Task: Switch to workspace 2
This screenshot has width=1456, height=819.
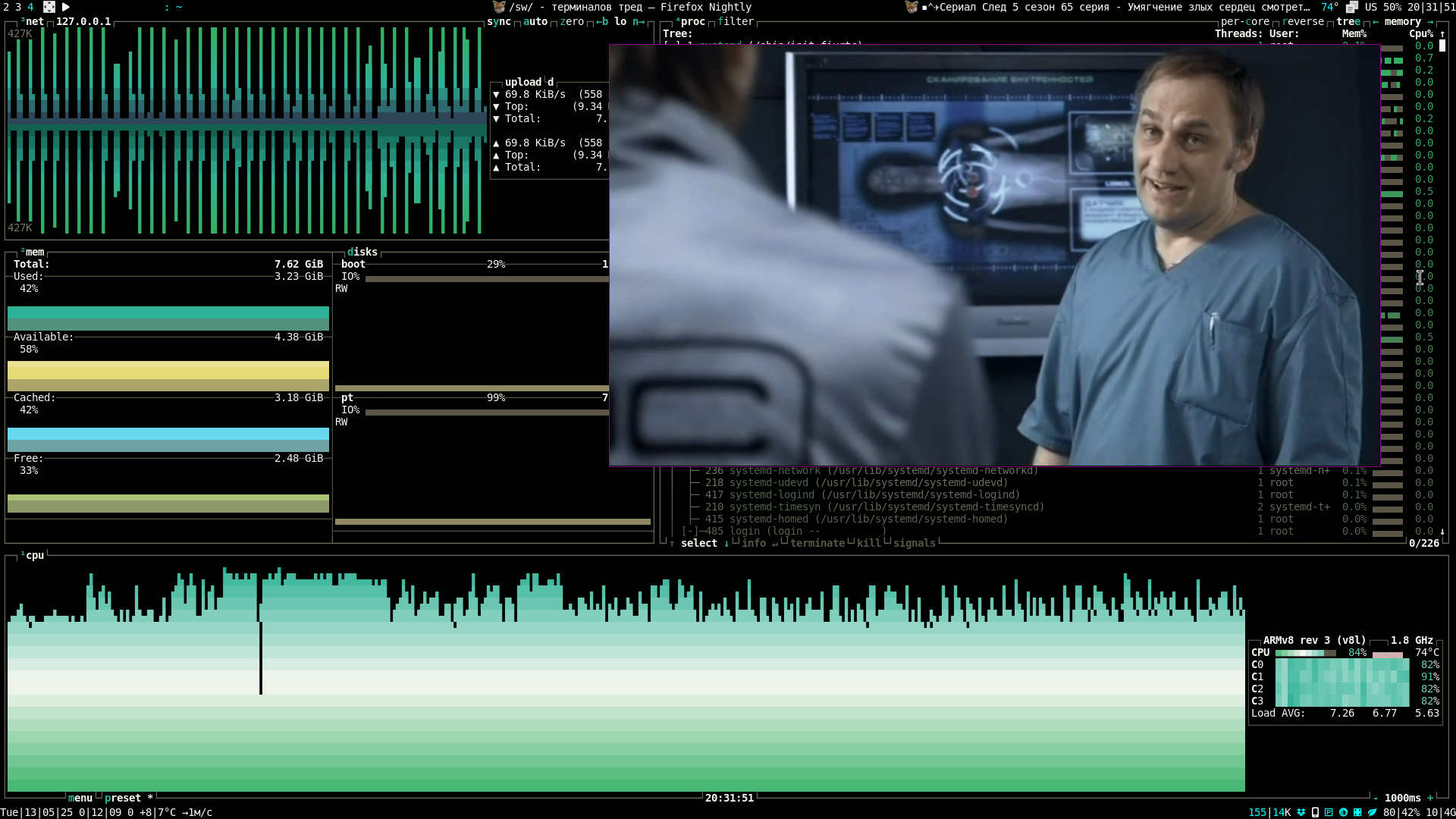Action: coord(6,7)
